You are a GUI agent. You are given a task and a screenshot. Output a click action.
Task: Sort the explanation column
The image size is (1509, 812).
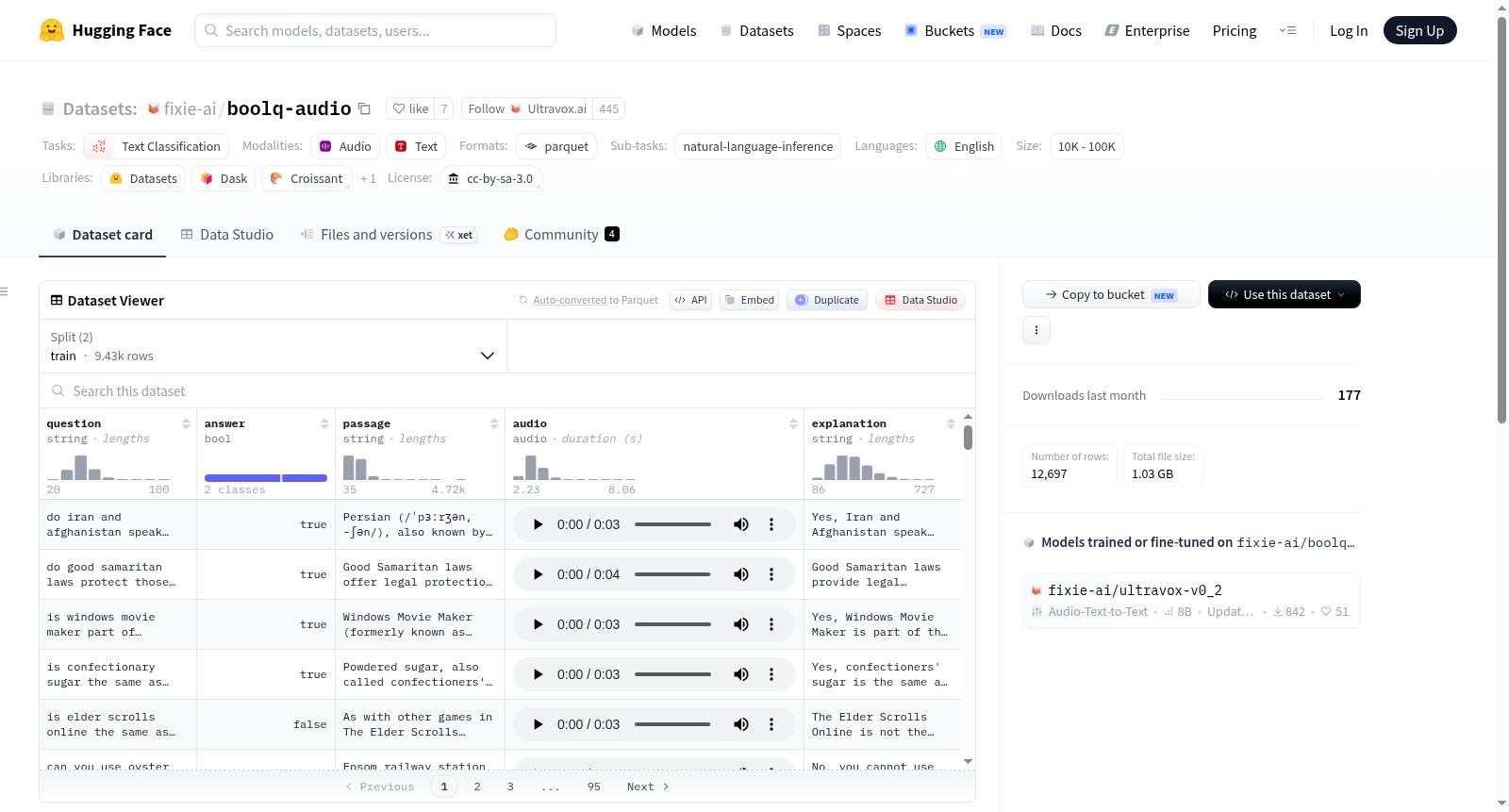(951, 423)
